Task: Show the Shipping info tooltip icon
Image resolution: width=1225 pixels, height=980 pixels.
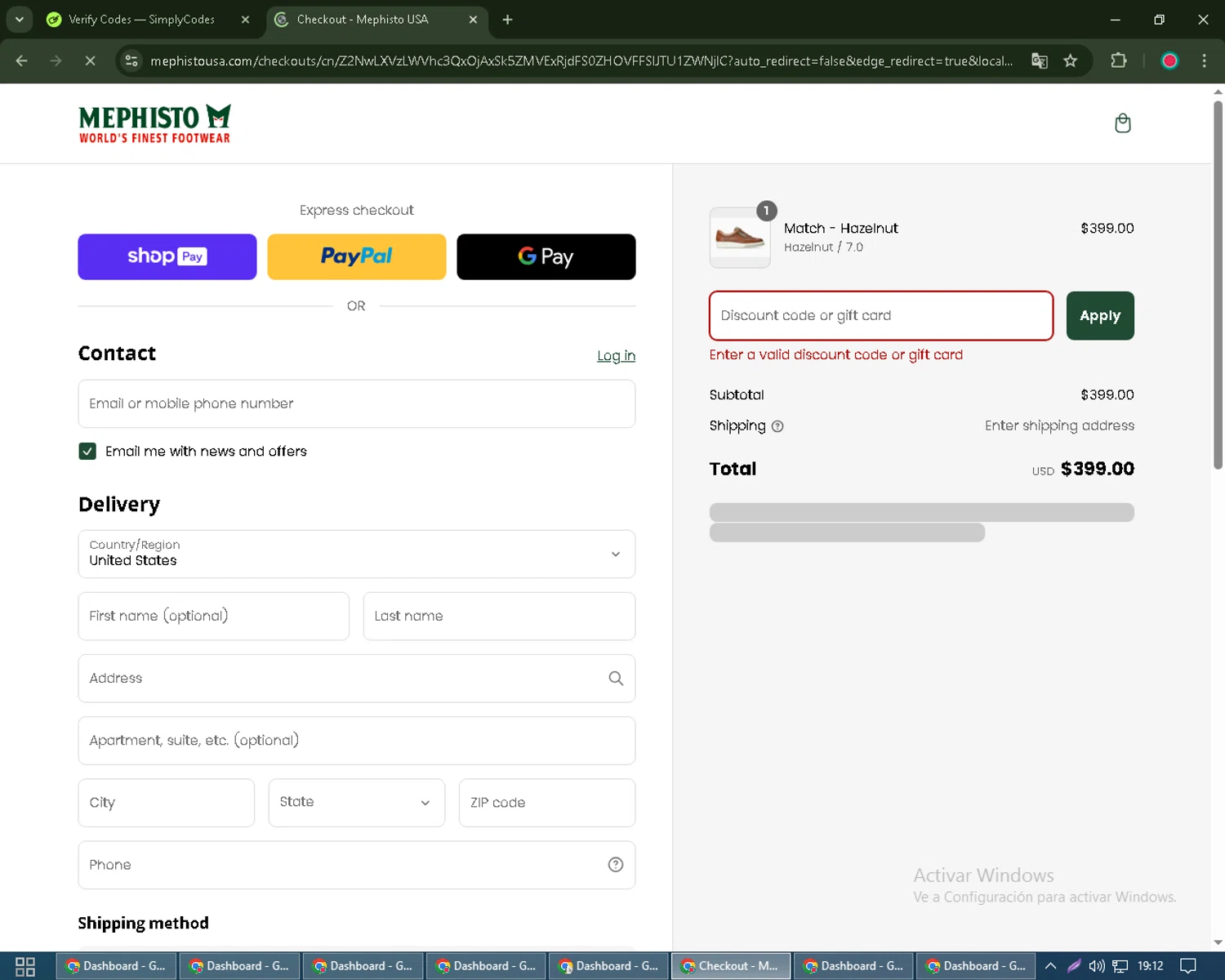Action: [777, 426]
